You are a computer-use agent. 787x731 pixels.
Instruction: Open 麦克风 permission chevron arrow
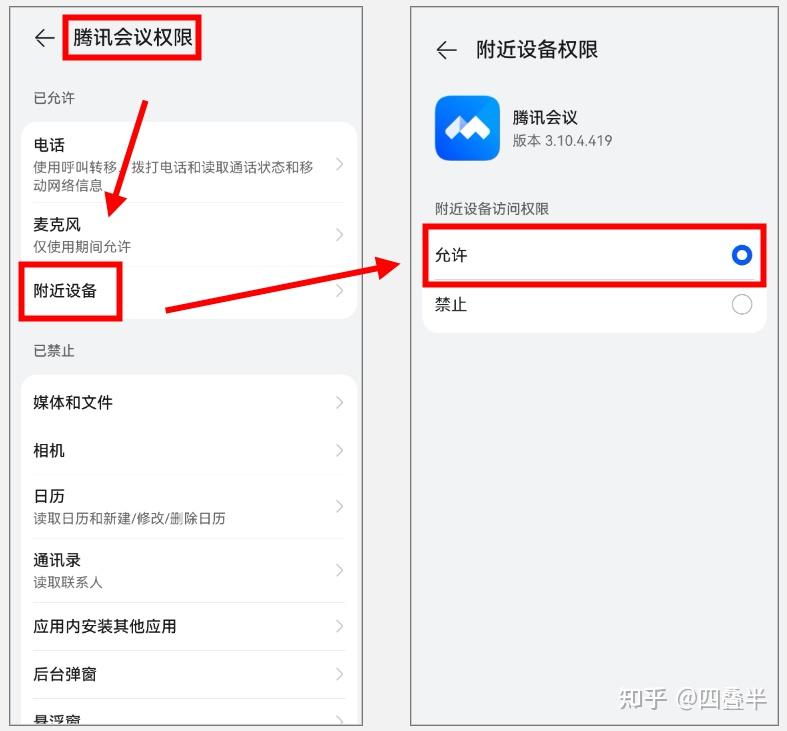tap(340, 234)
